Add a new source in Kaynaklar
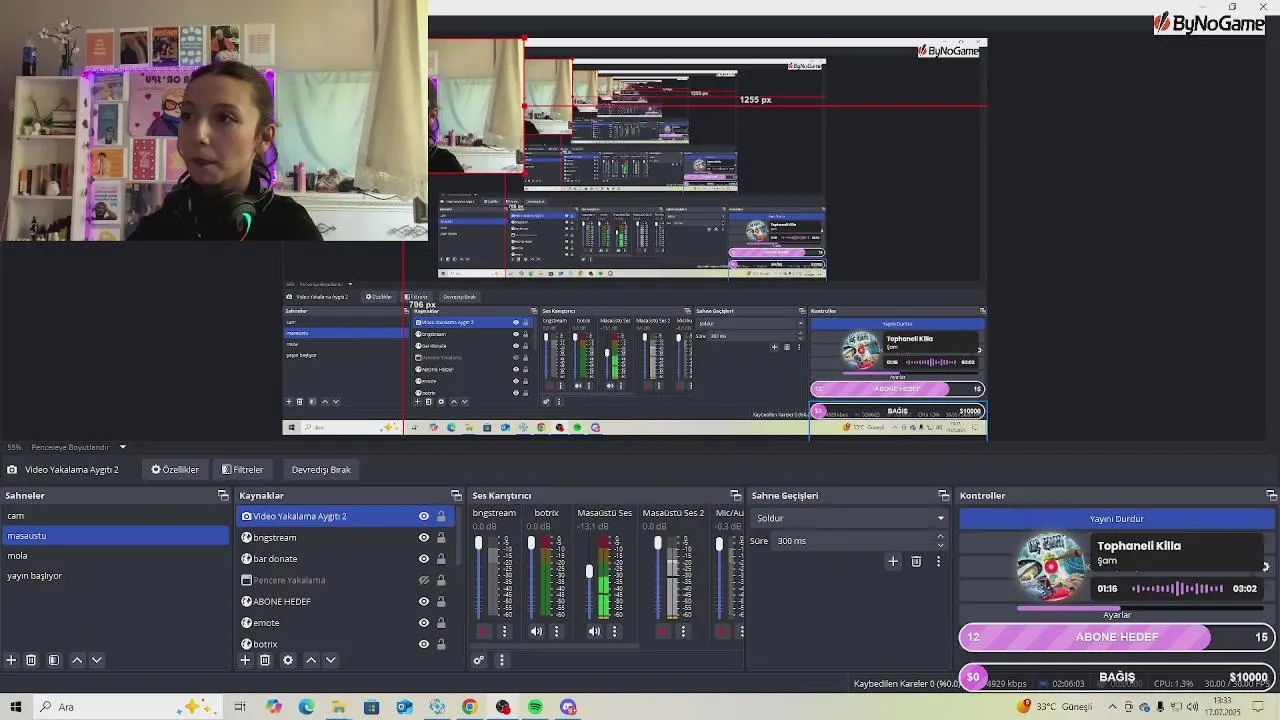Screen dimensions: 1280x720 point(245,660)
